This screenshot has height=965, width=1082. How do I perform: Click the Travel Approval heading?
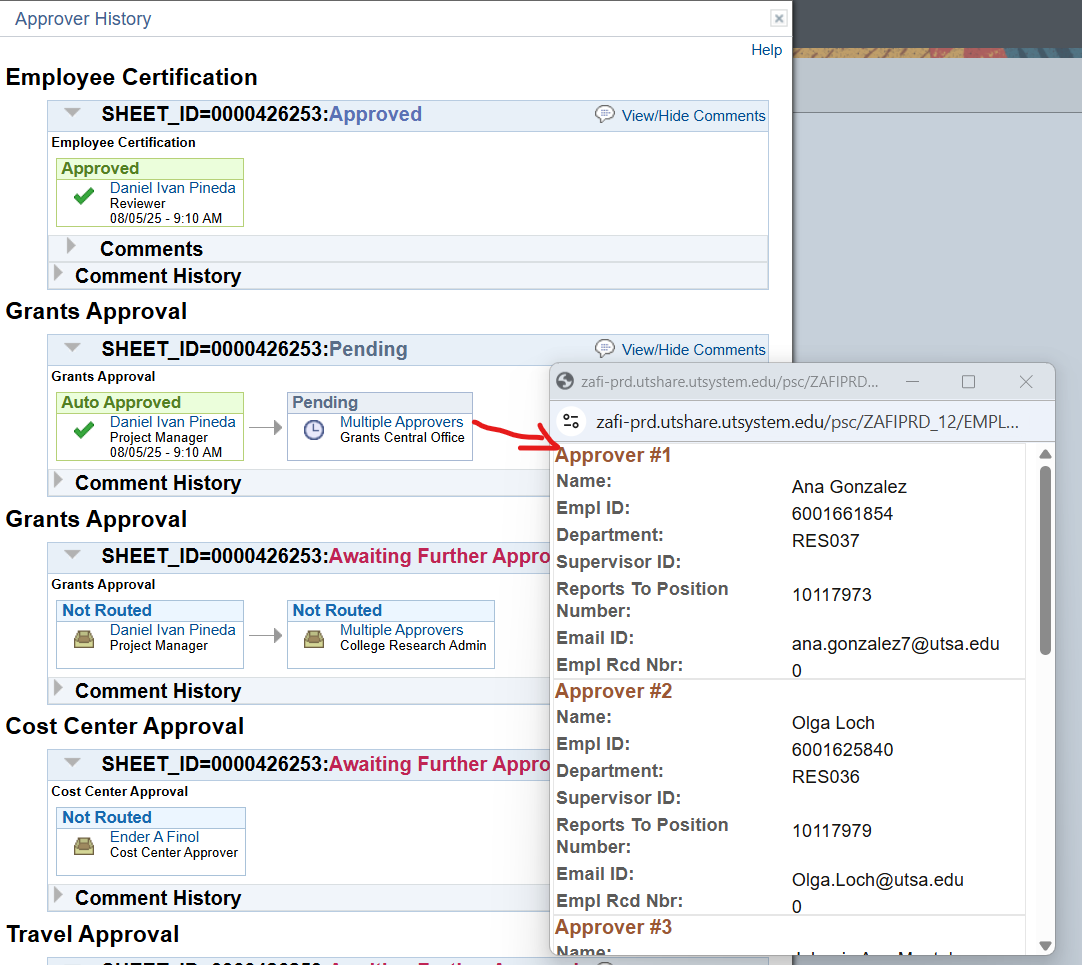point(92,934)
